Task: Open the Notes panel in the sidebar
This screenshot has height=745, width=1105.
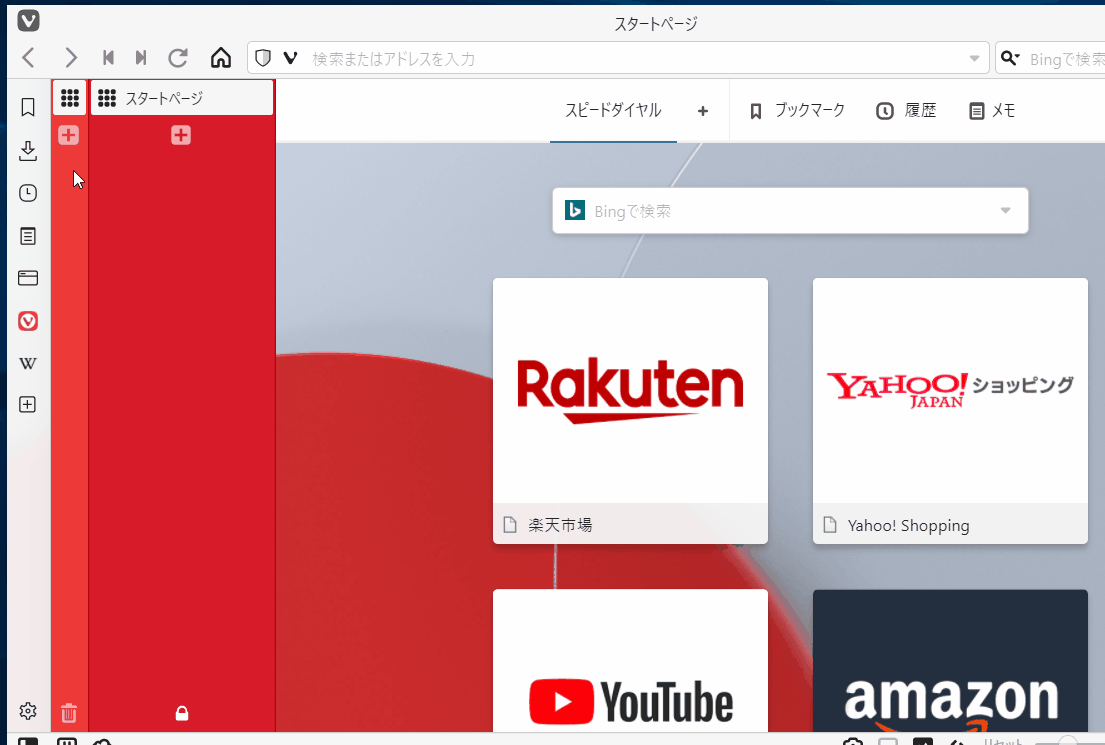Action: pos(27,236)
